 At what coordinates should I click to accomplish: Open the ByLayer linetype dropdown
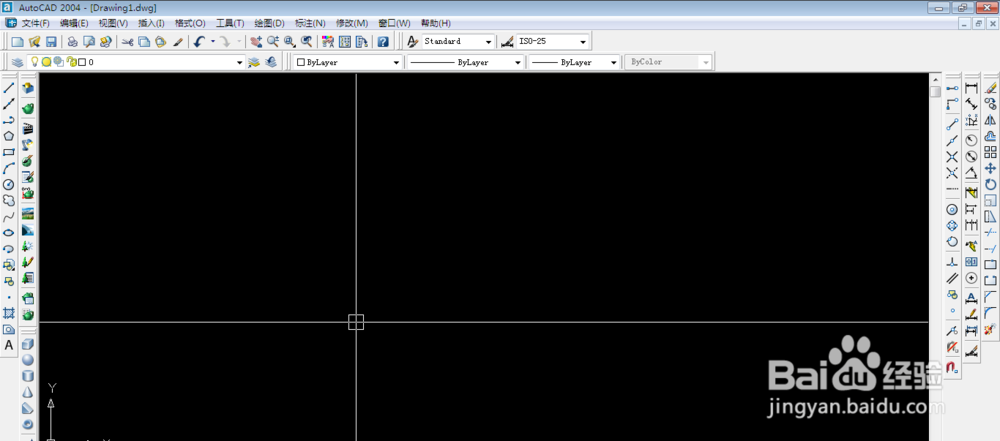click(x=518, y=63)
